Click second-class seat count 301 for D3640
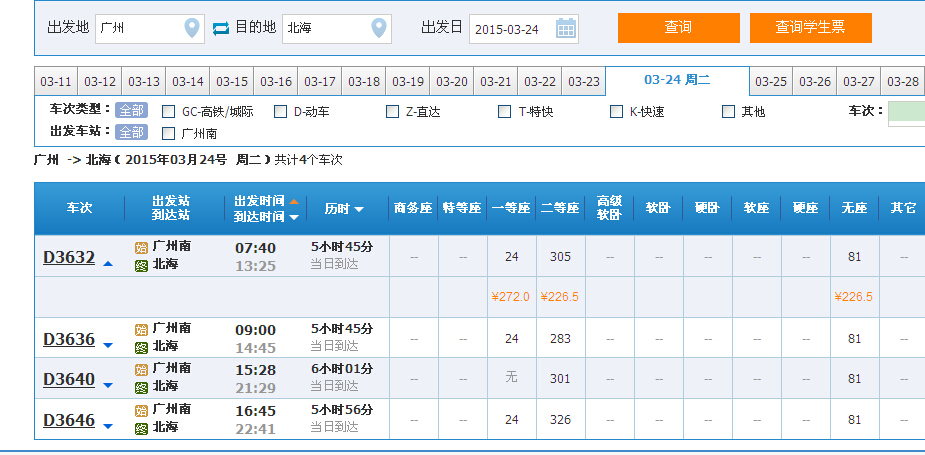925x455 pixels. click(560, 379)
